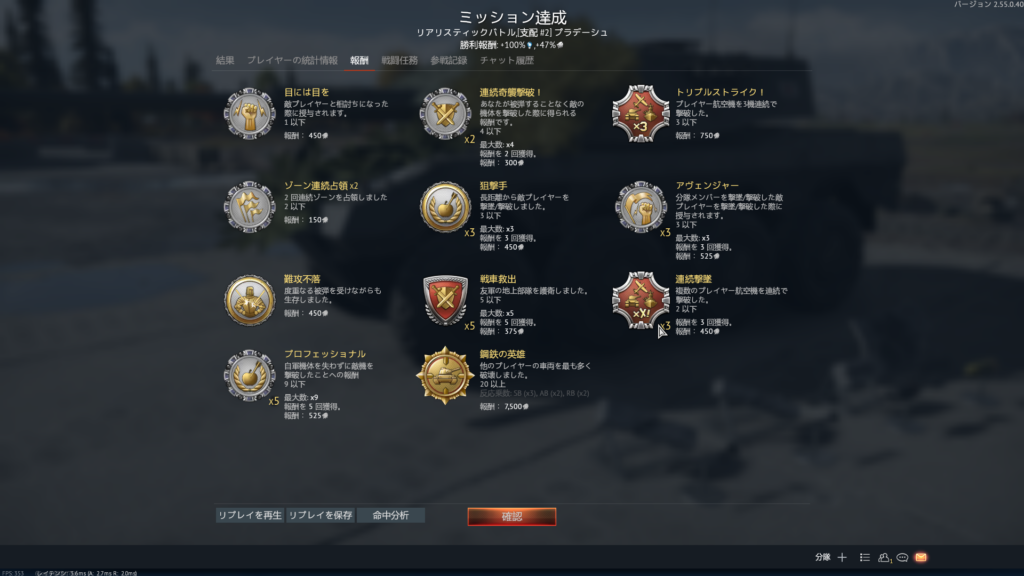
Task: Click the 戦車救出 red shield medal
Action: (445, 300)
